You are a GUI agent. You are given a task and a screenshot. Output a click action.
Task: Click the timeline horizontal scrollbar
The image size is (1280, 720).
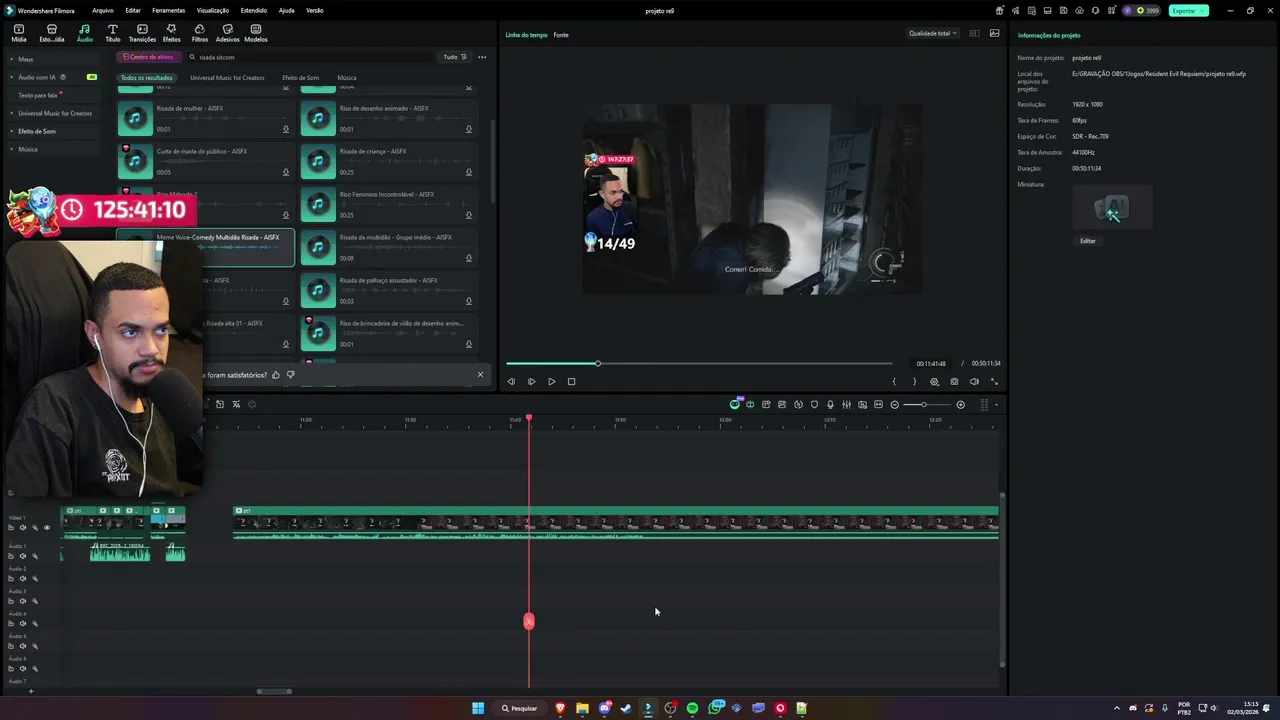click(x=274, y=691)
